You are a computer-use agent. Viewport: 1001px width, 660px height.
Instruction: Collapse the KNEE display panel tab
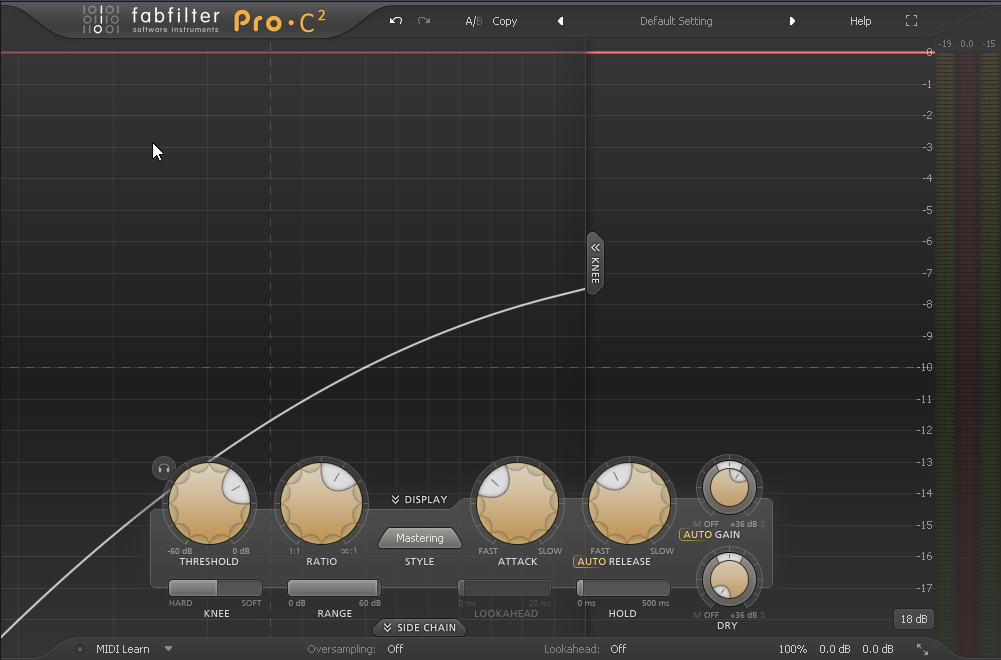(x=595, y=263)
